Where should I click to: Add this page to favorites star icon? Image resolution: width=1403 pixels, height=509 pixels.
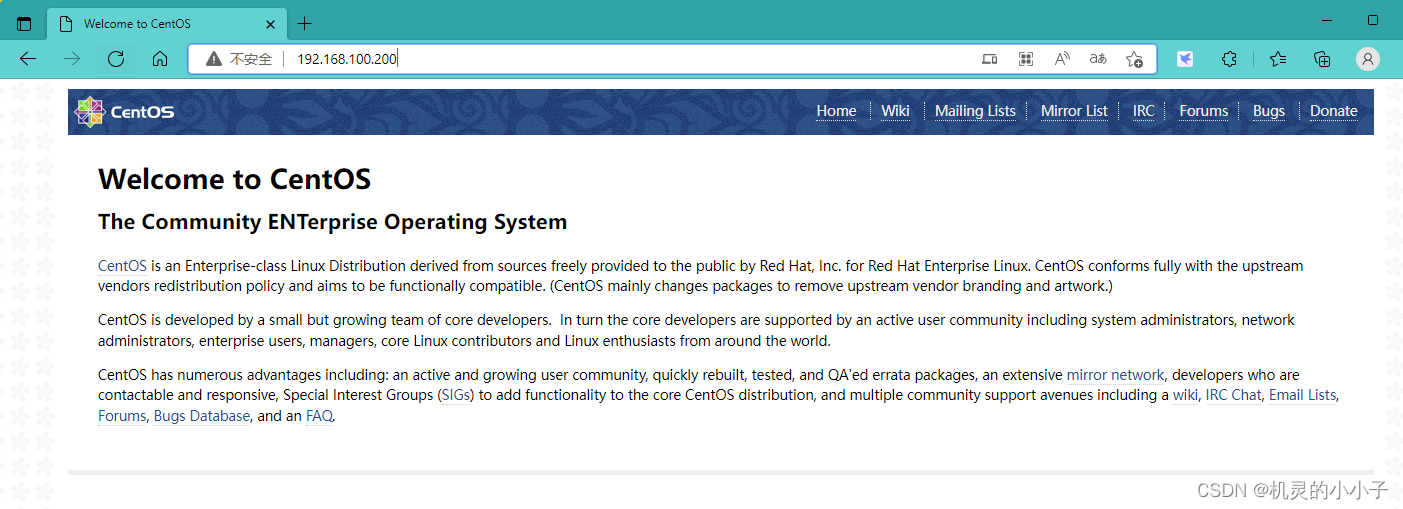1134,59
